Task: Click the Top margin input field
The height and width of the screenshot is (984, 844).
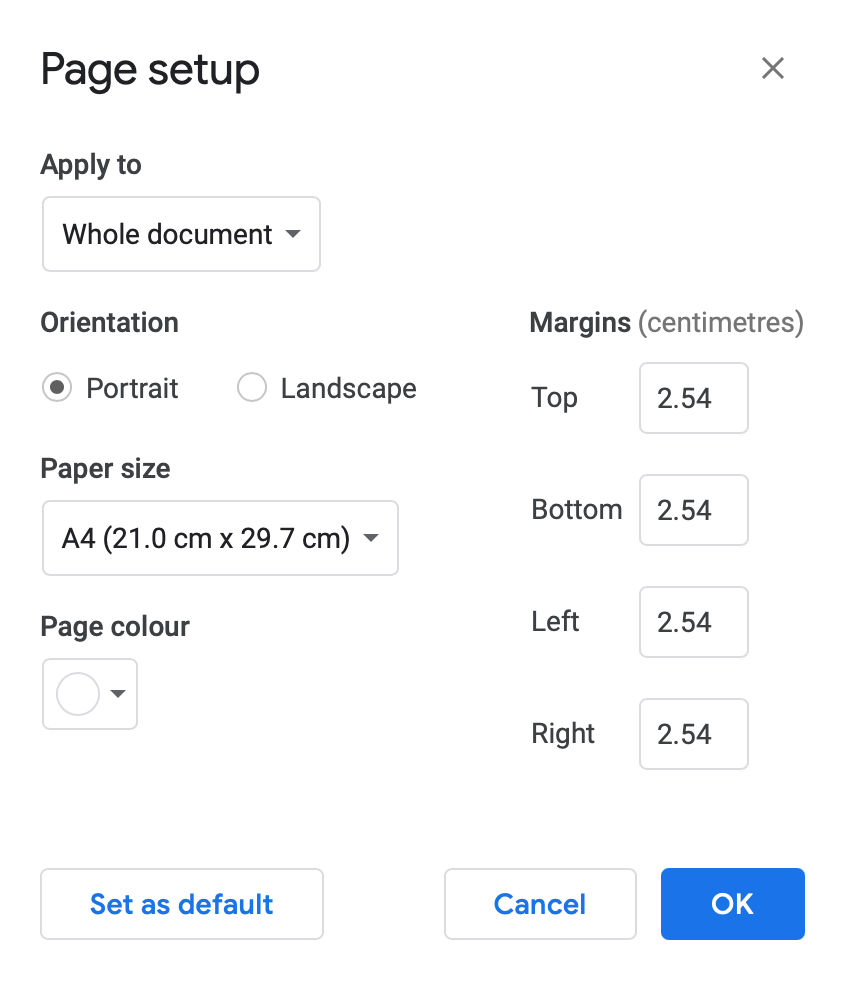Action: click(x=693, y=398)
